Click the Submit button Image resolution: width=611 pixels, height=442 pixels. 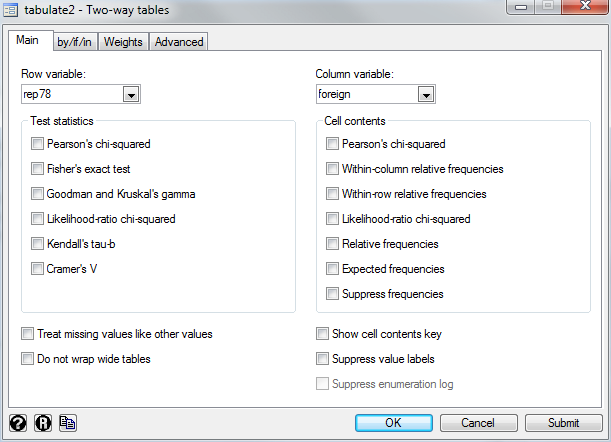click(x=563, y=423)
